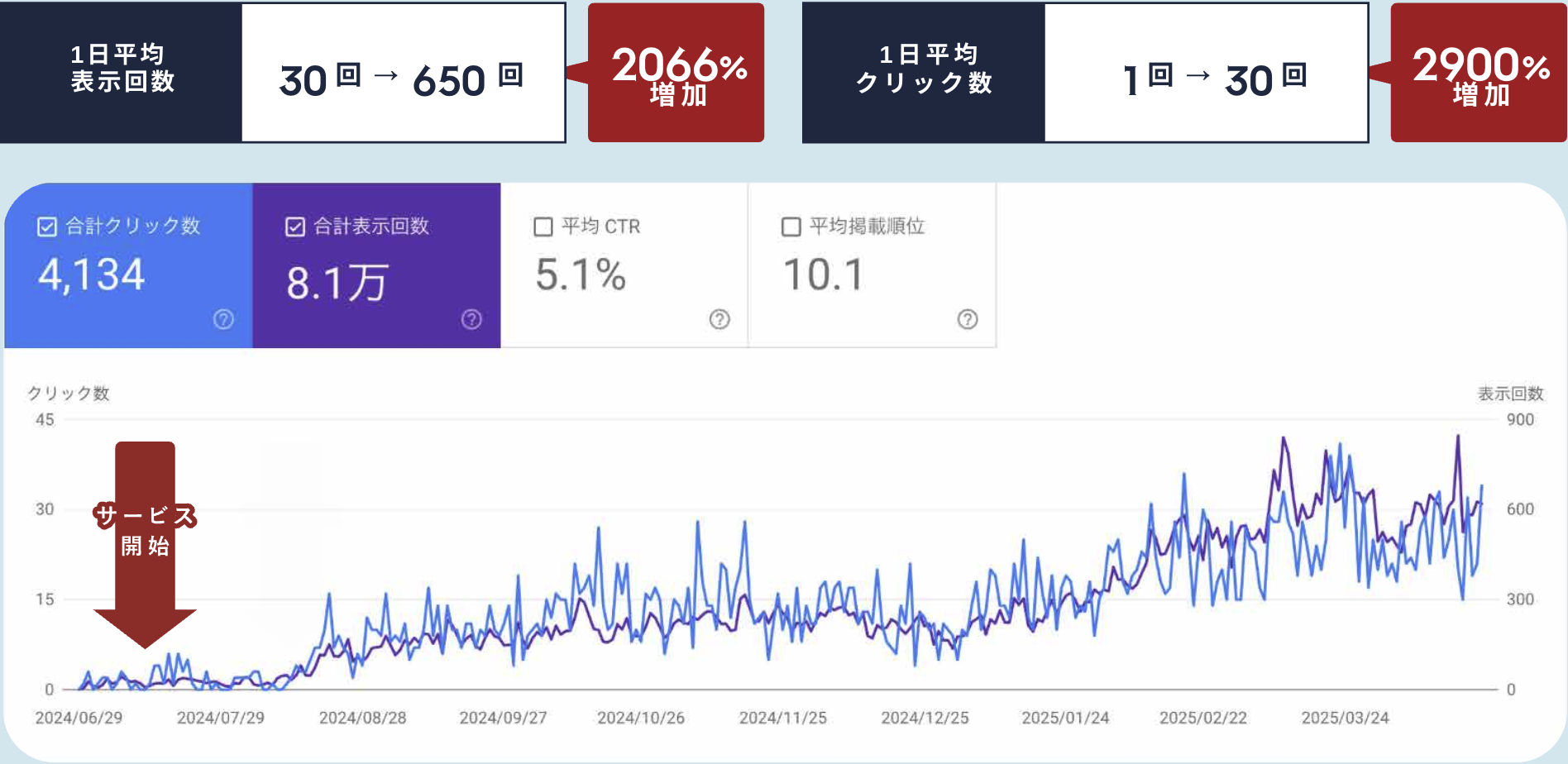Click the 2024/08/28 date label

[x=362, y=718]
